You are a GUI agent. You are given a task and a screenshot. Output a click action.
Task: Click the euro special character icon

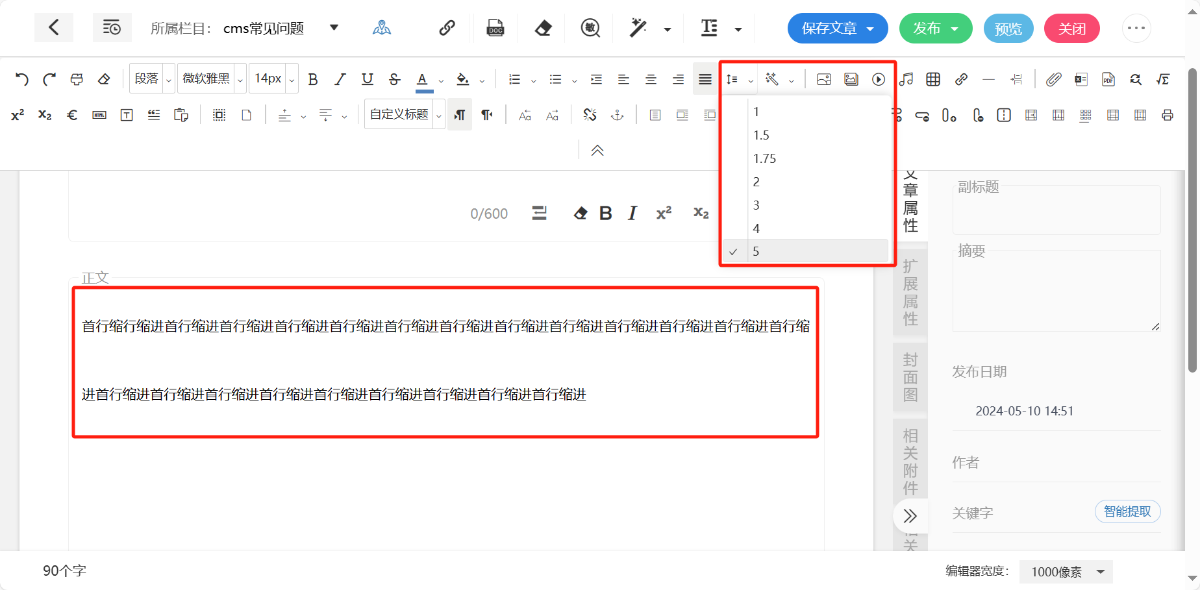[x=72, y=115]
